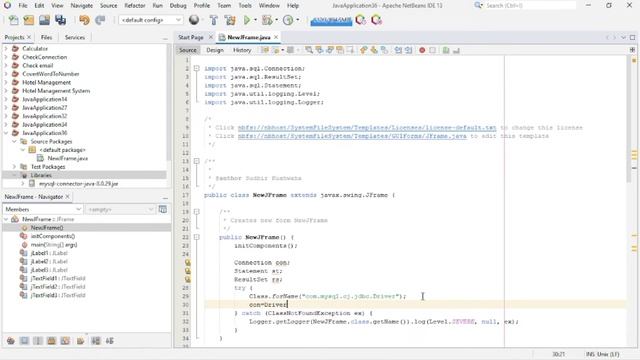This screenshot has width=640, height=360.
Task: Click the last profiler icon in main toolbar
Action: click(x=376, y=20)
